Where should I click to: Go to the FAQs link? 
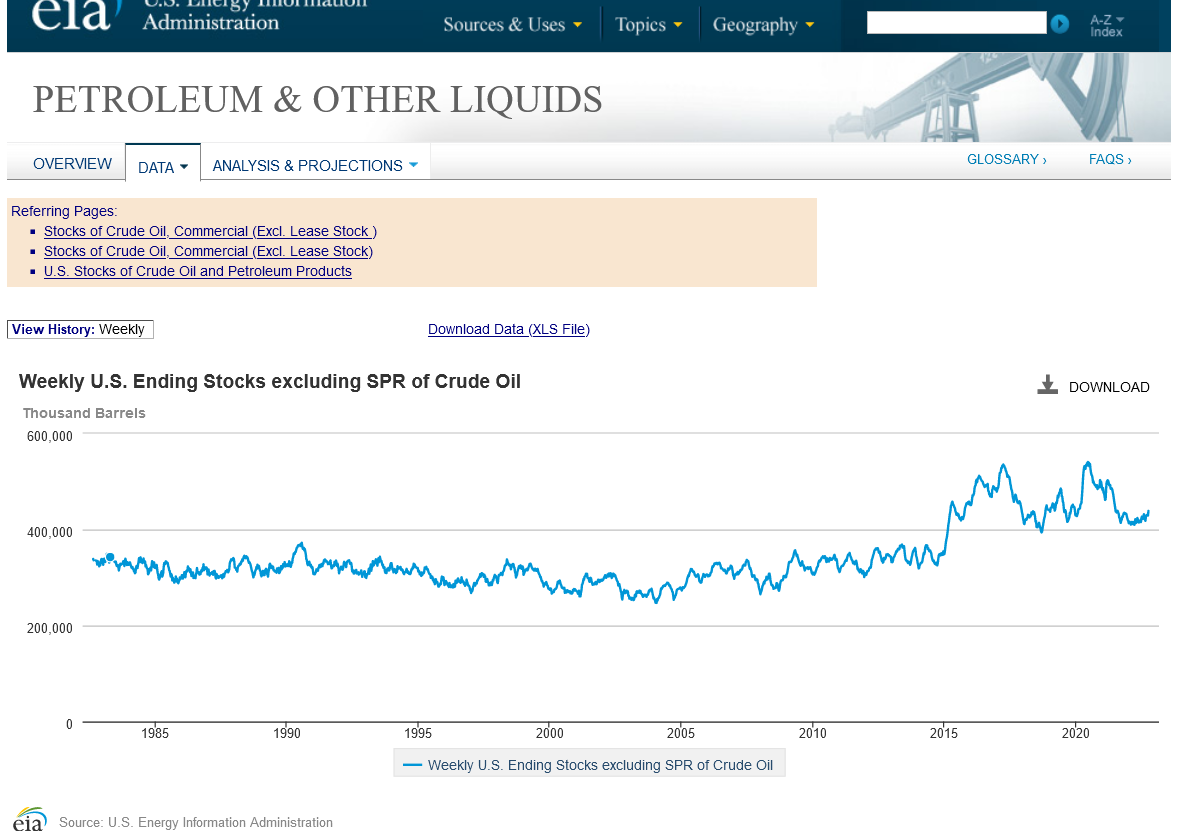pyautogui.click(x=1110, y=160)
